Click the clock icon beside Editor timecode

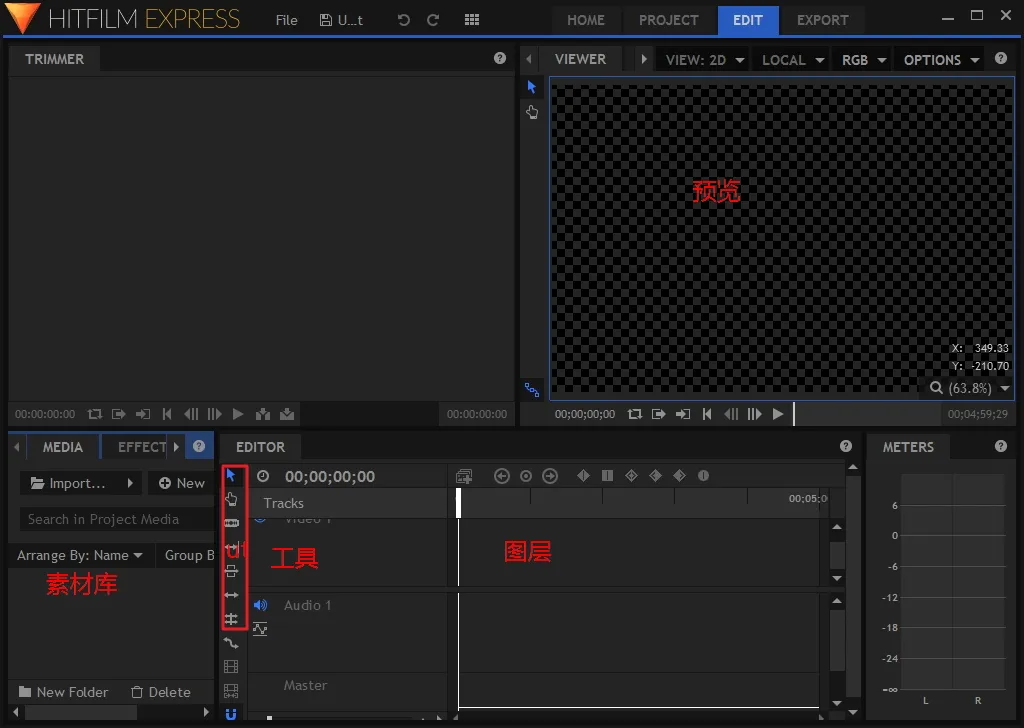click(263, 476)
